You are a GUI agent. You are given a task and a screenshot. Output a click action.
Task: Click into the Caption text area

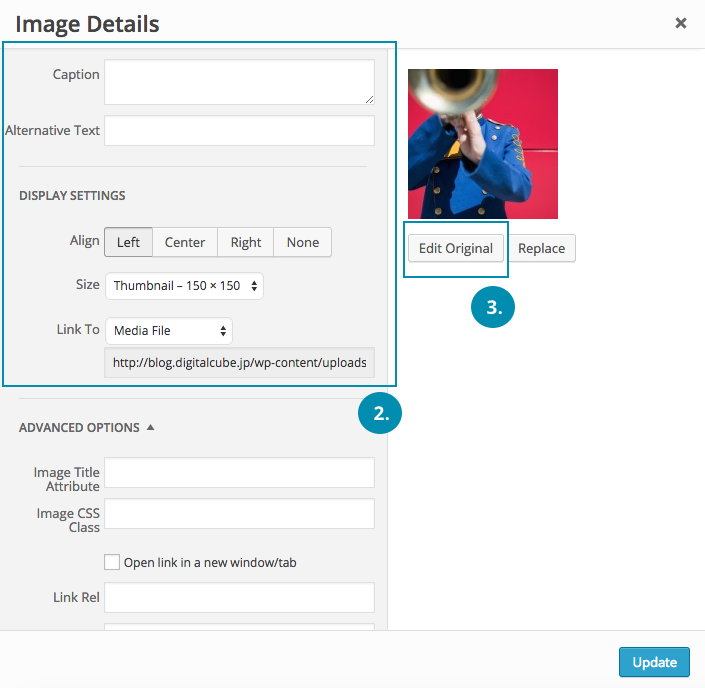pyautogui.click(x=239, y=82)
